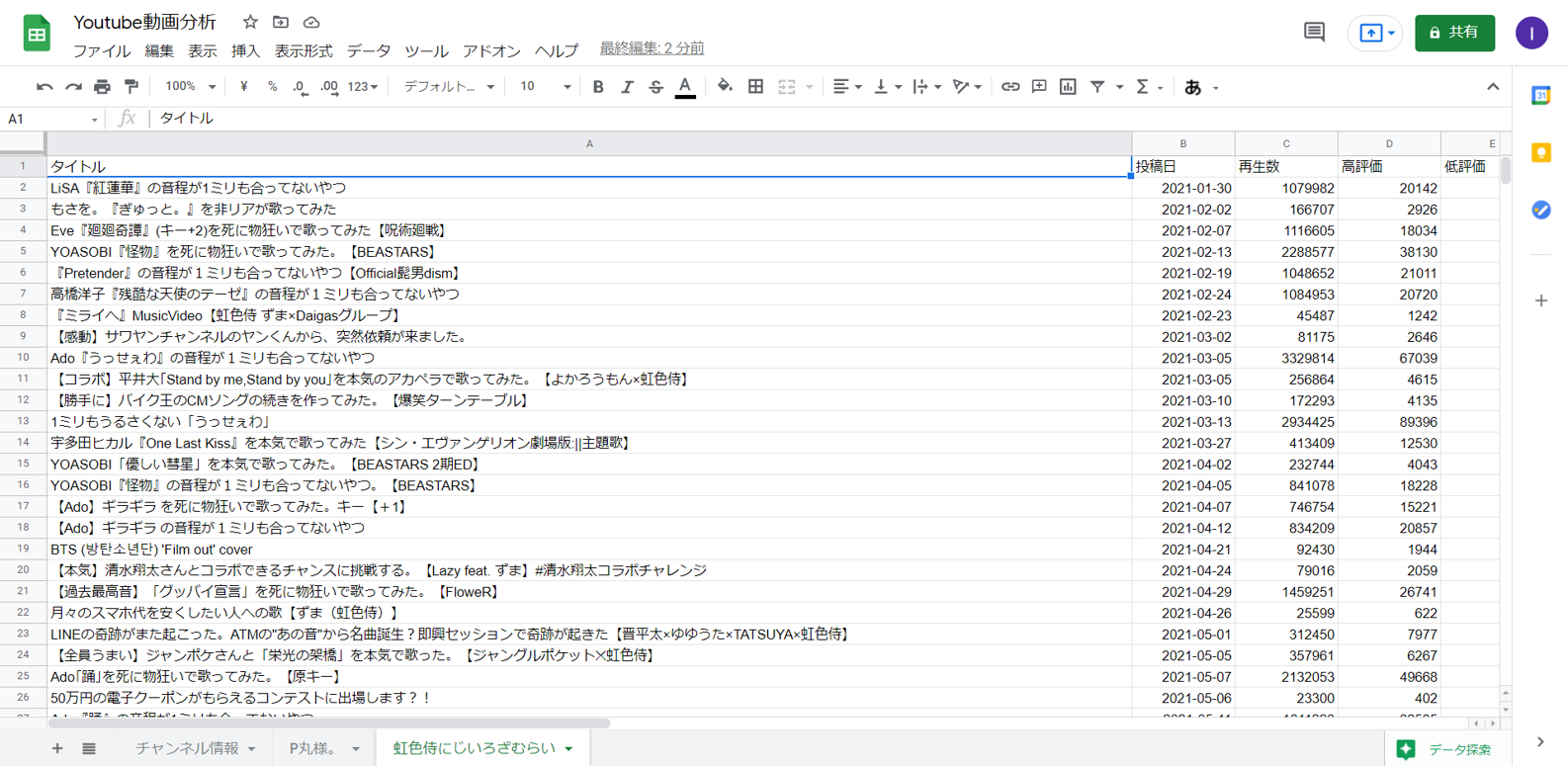Redo the last undone action
The height and width of the screenshot is (766, 1568).
coord(73,87)
